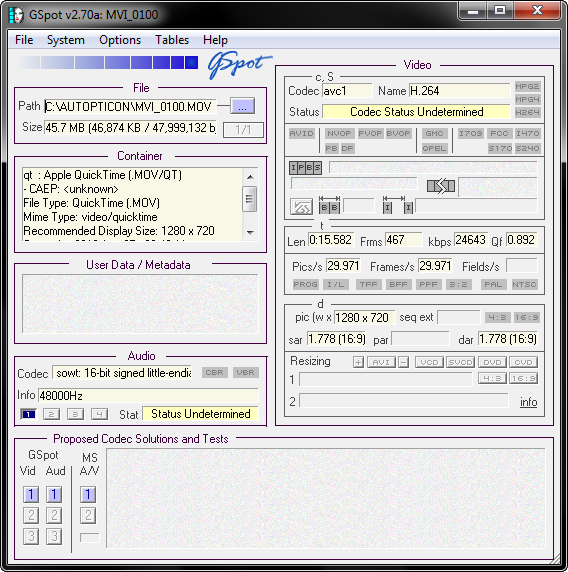Click the S170 indicator

tap(500, 148)
